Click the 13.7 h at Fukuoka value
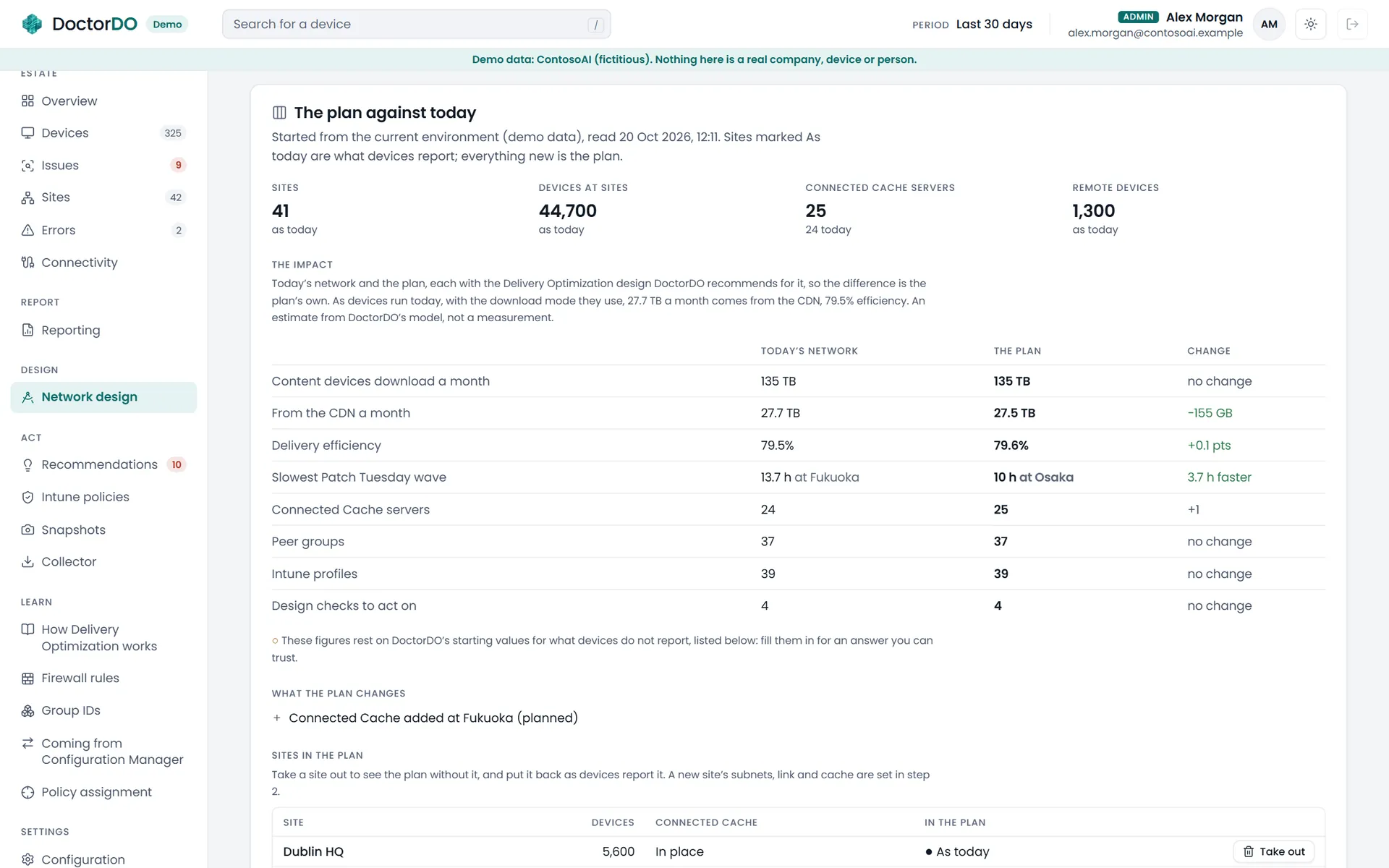Image resolution: width=1389 pixels, height=868 pixels. point(810,477)
